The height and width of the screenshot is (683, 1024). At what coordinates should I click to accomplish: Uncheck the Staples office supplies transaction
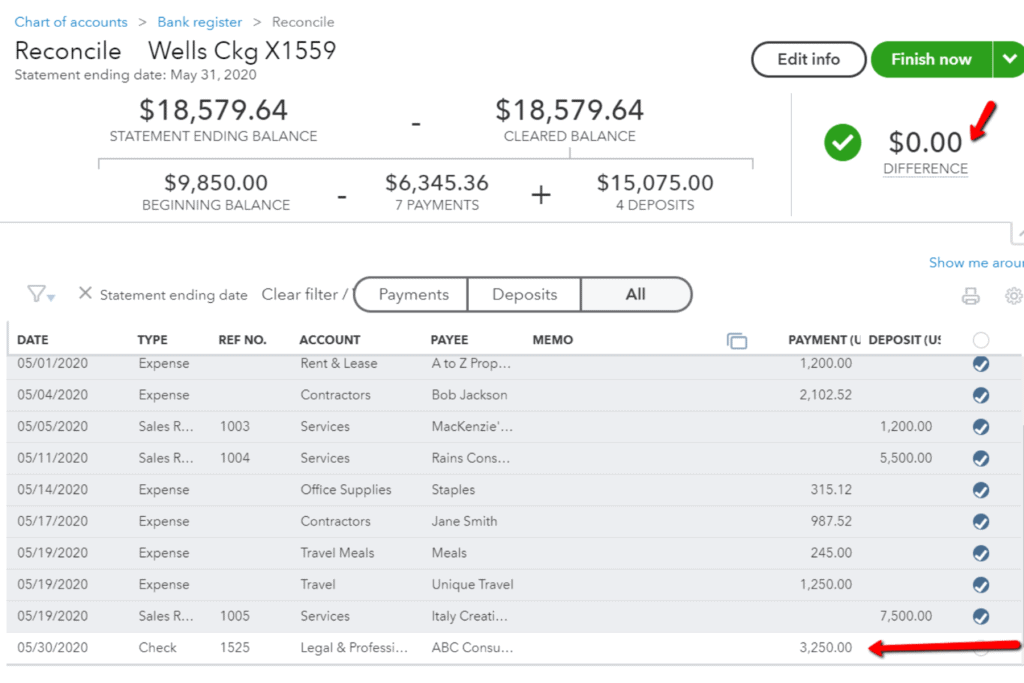[981, 490]
